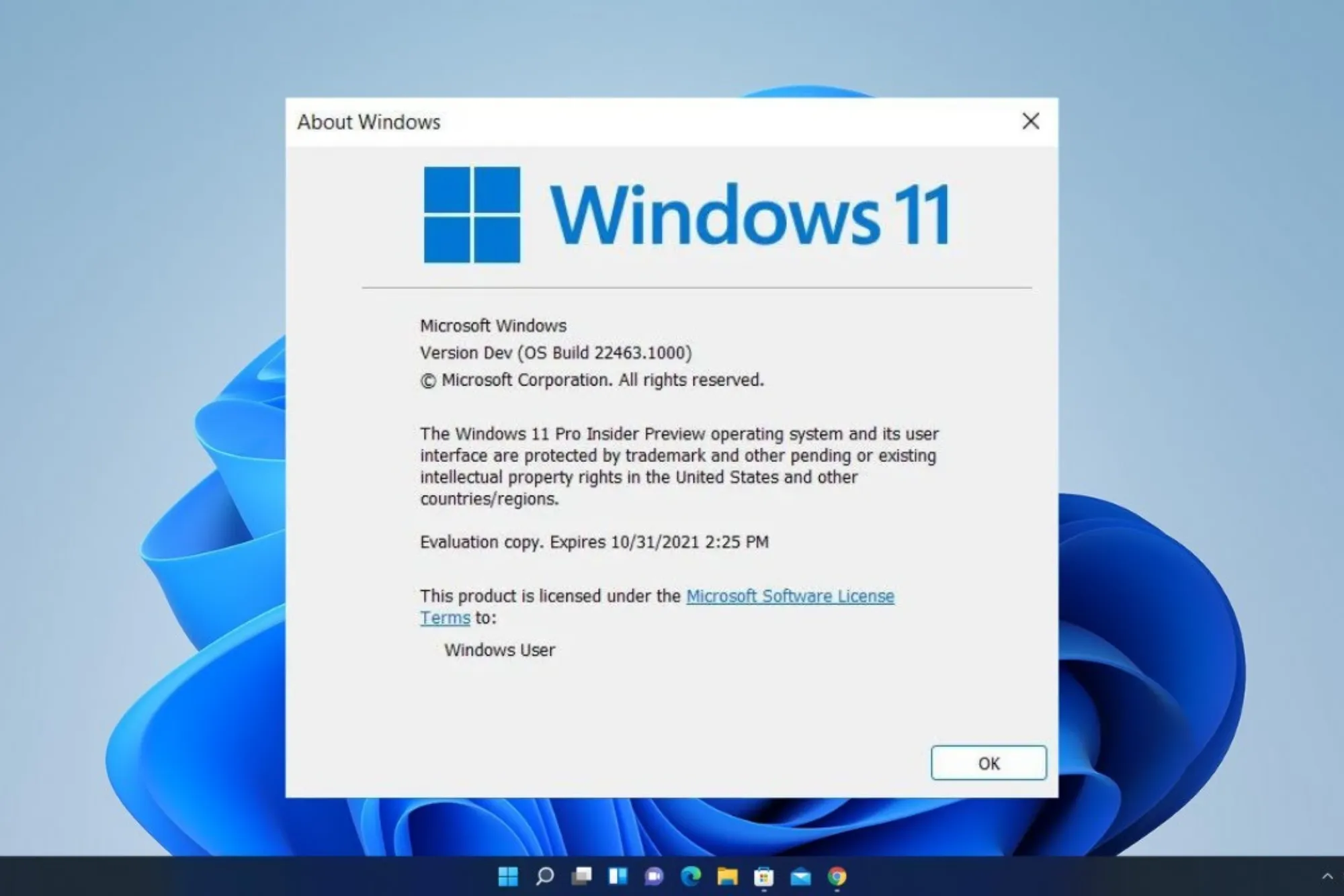Screen dimensions: 1344x896
Task: Open the Widgets panel
Action: point(618,877)
